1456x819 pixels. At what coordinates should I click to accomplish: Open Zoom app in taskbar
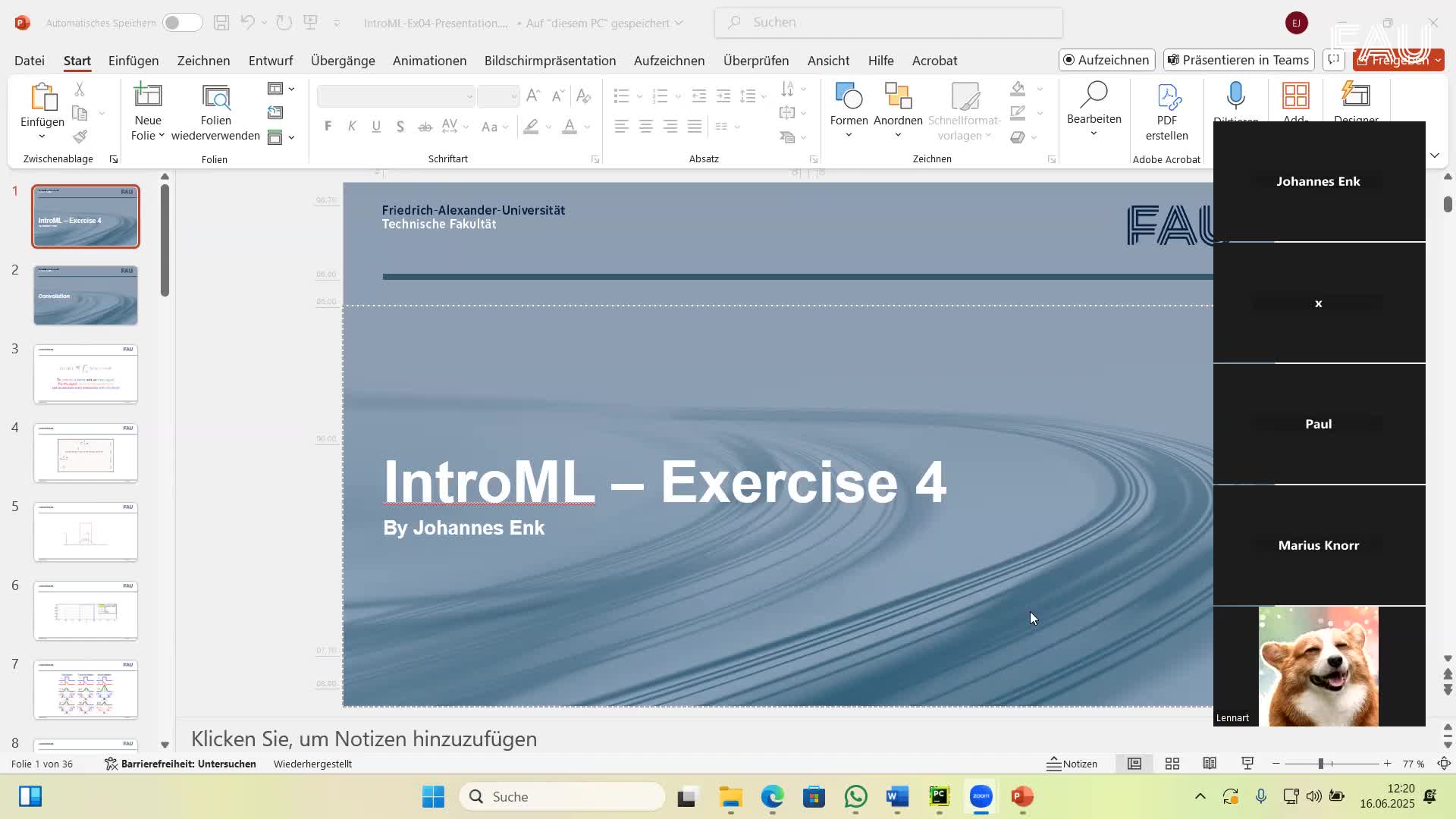pyautogui.click(x=981, y=796)
